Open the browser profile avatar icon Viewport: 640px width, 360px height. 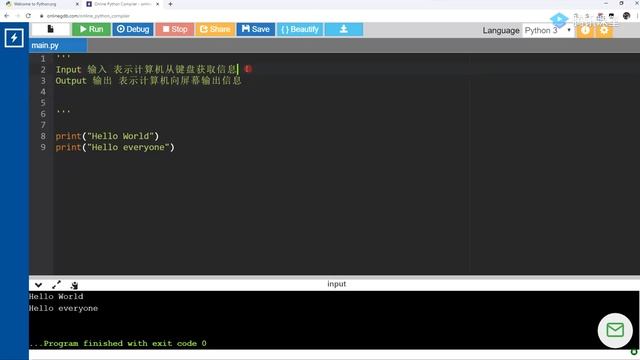(627, 16)
